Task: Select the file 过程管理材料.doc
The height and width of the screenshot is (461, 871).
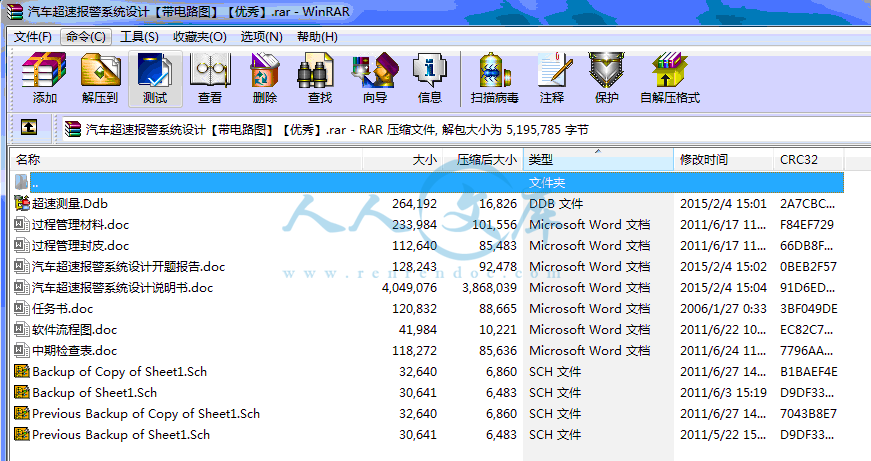Action: click(x=81, y=225)
